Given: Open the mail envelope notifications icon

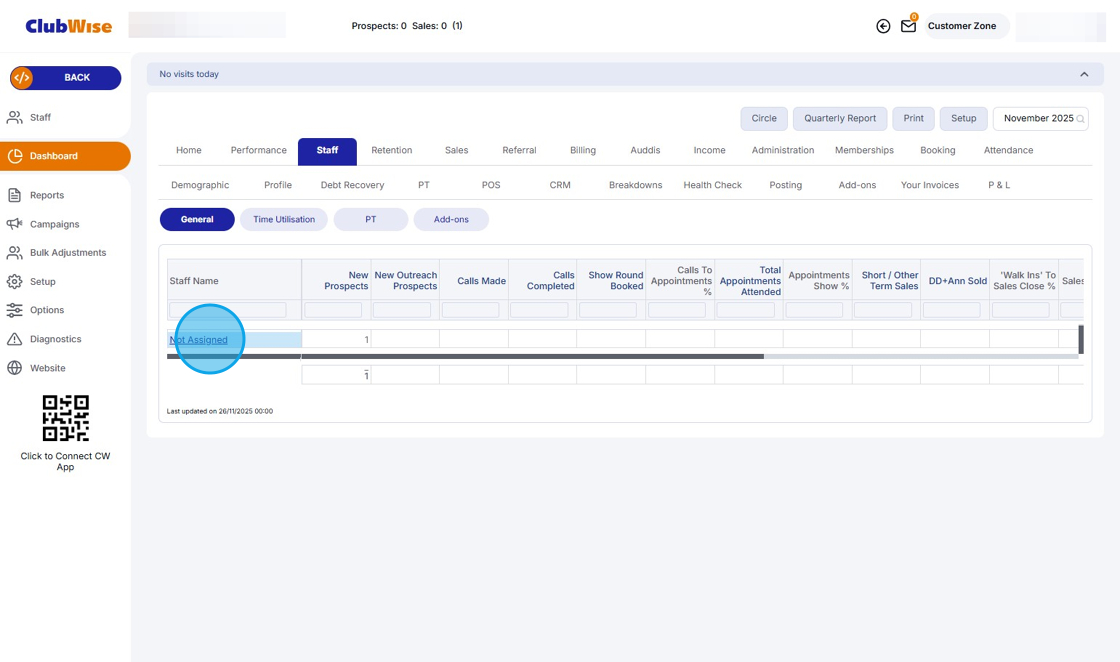Looking at the screenshot, I should click(x=908, y=27).
